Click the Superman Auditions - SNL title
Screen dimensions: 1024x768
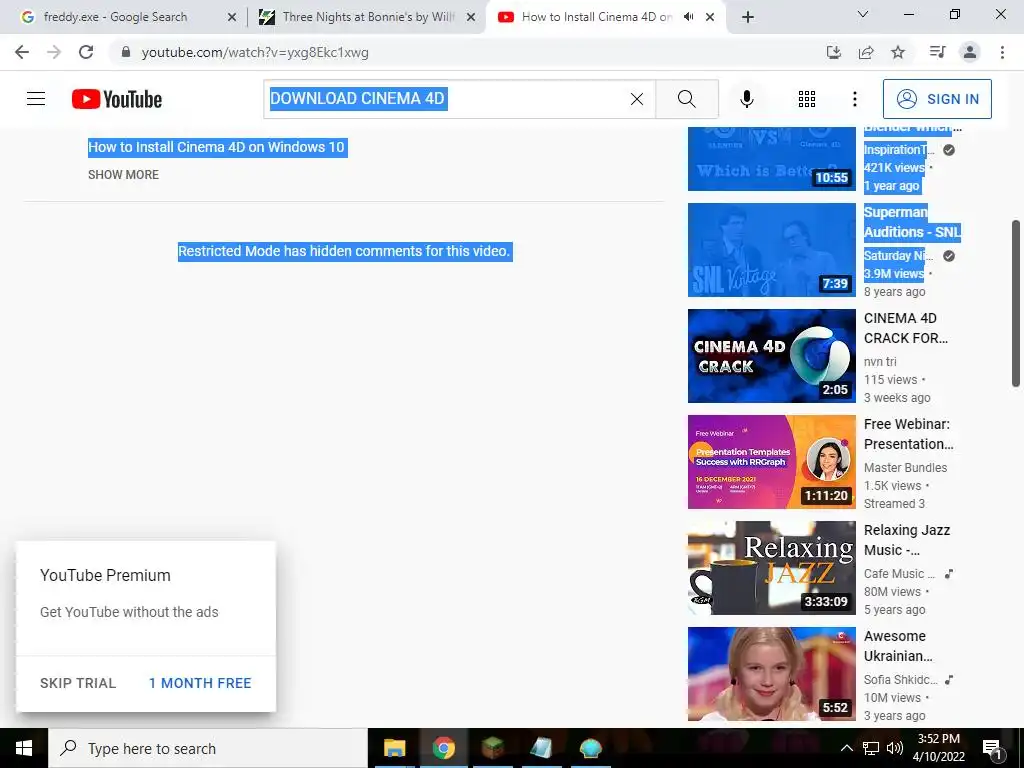912,222
